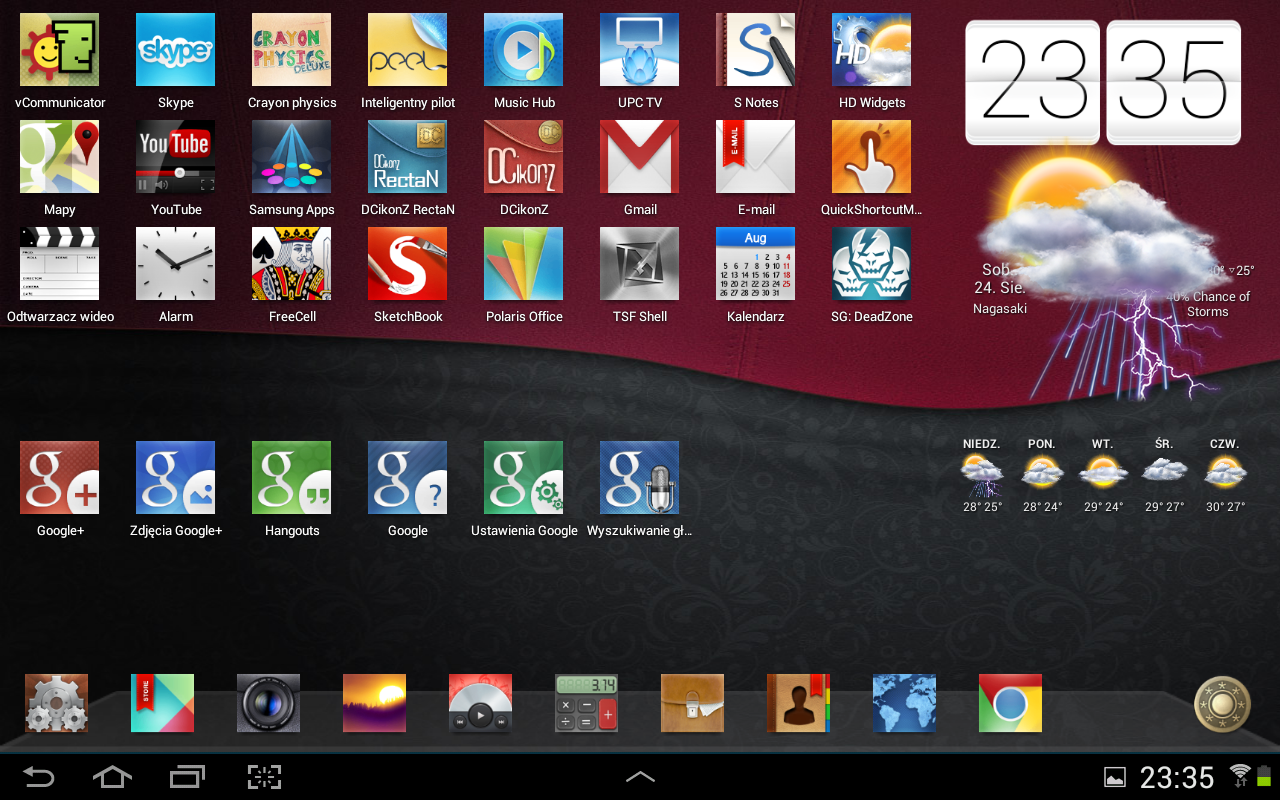Open Odtwarzacz wideo video player
The height and width of the screenshot is (800, 1280).
(x=60, y=264)
